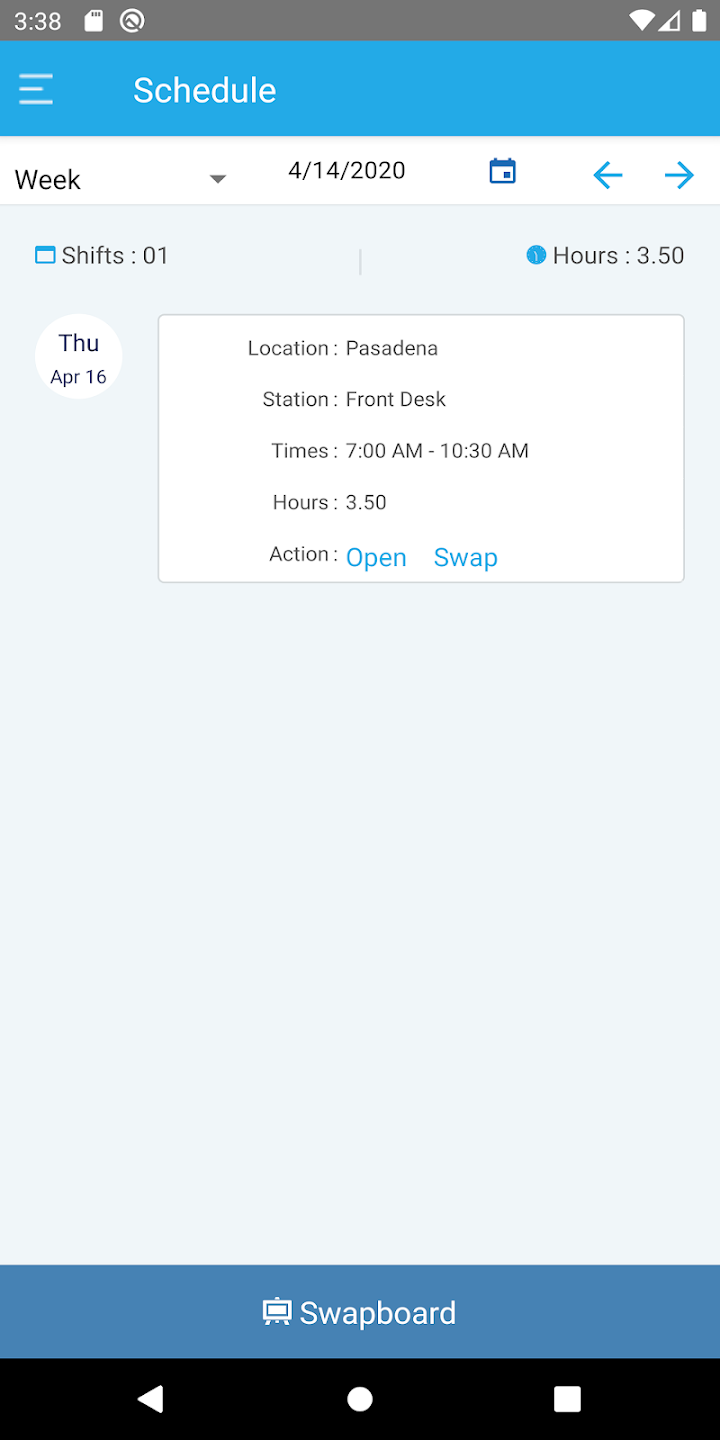Click the 4/14/2020 date field
The width and height of the screenshot is (720, 1440).
(x=347, y=171)
